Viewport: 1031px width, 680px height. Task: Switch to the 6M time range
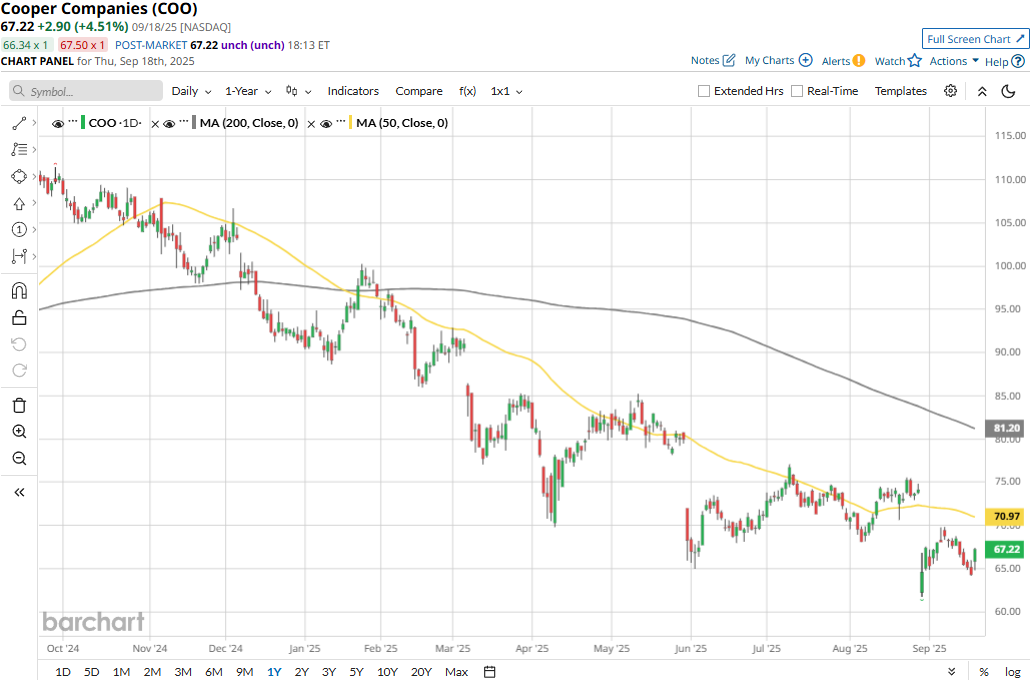pos(214,671)
